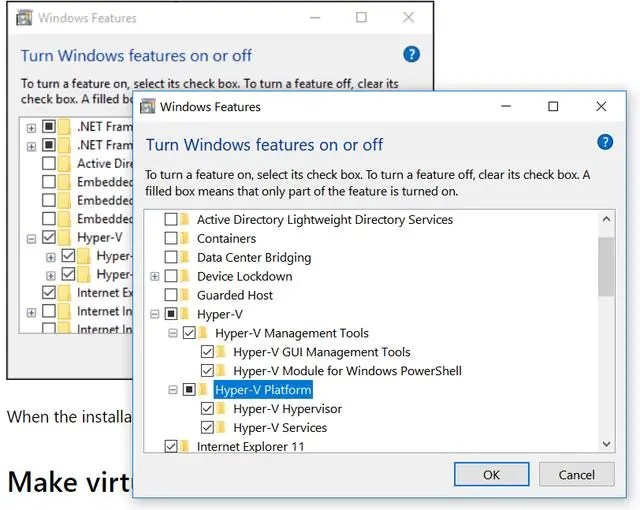Select Hyper-V Module for Windows PowerShell label

pyautogui.click(x=347, y=370)
